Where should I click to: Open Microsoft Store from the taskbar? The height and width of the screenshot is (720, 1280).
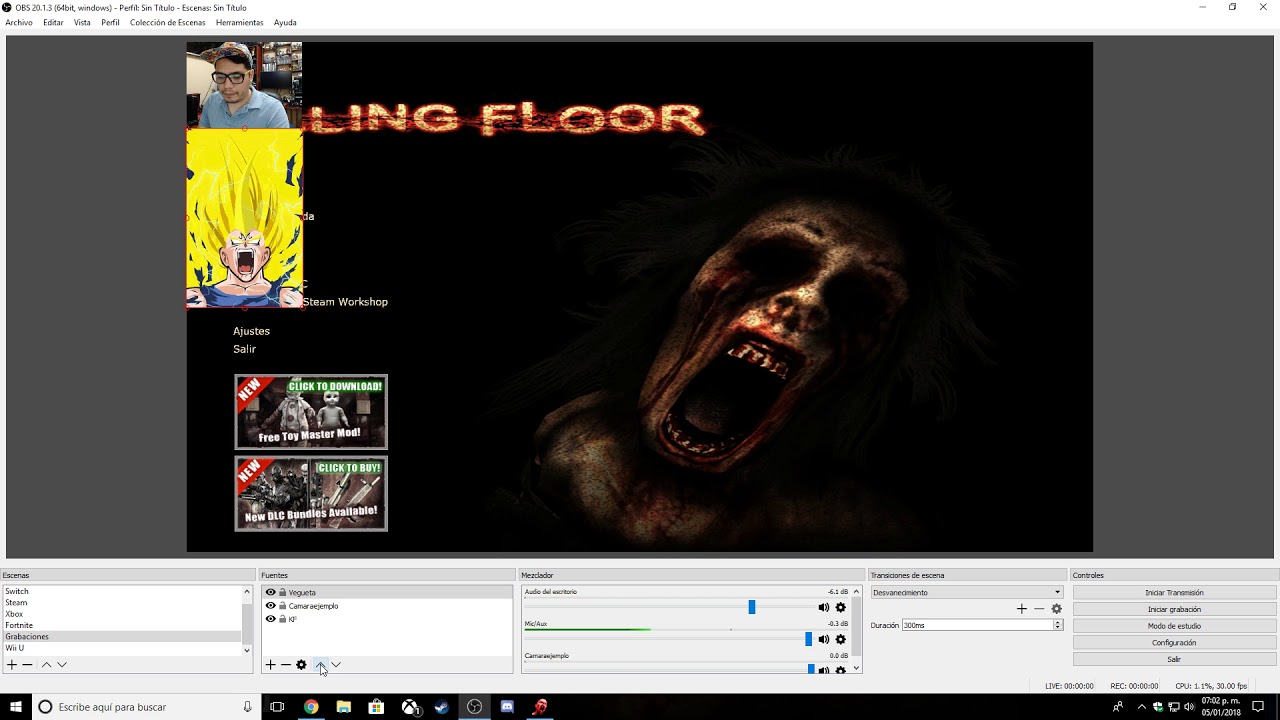[x=376, y=707]
